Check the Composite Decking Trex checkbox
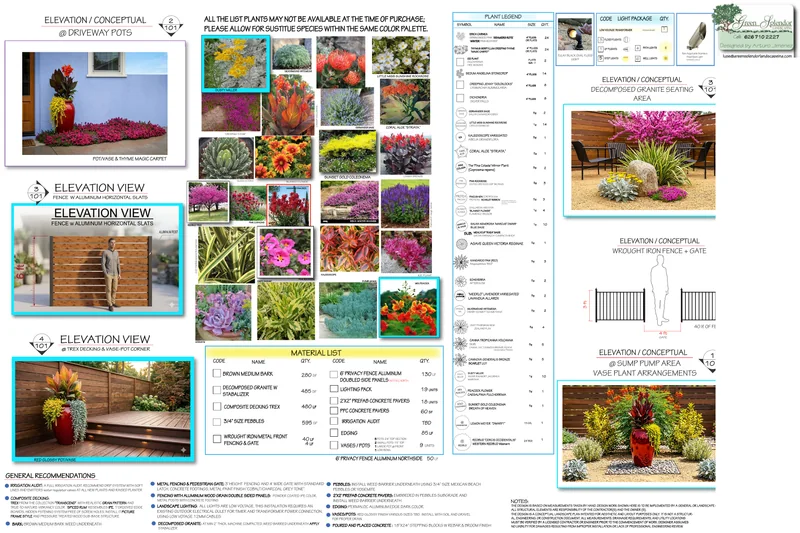800x533 pixels. tap(216, 407)
